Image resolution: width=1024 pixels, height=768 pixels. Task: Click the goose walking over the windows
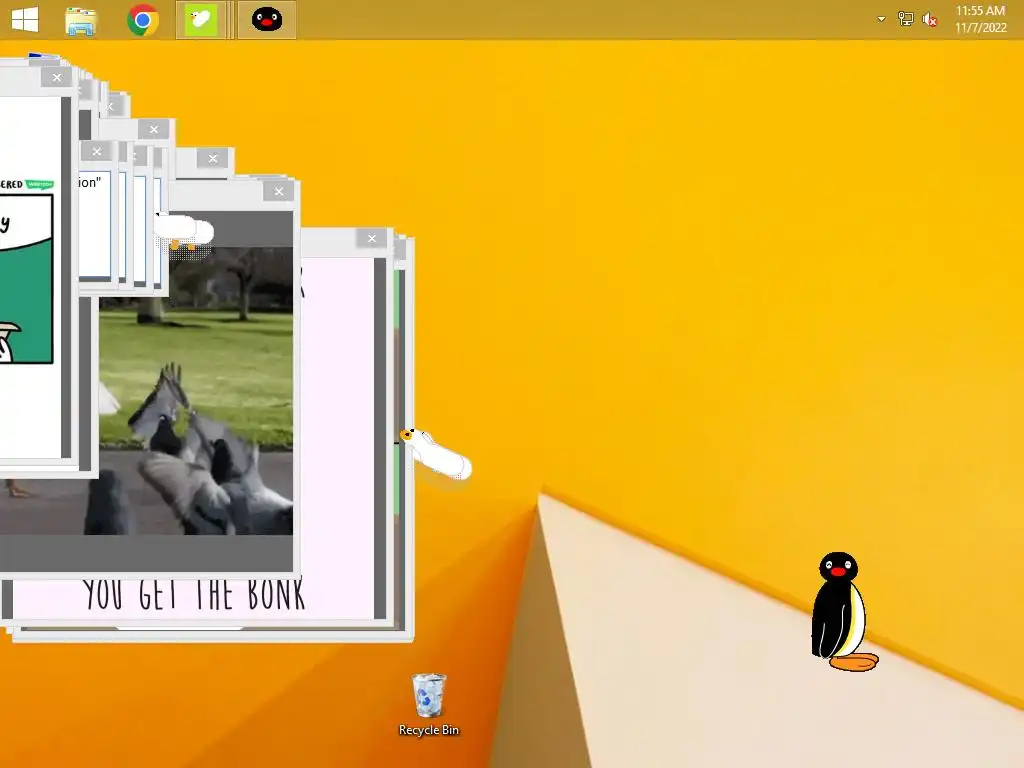tap(184, 233)
